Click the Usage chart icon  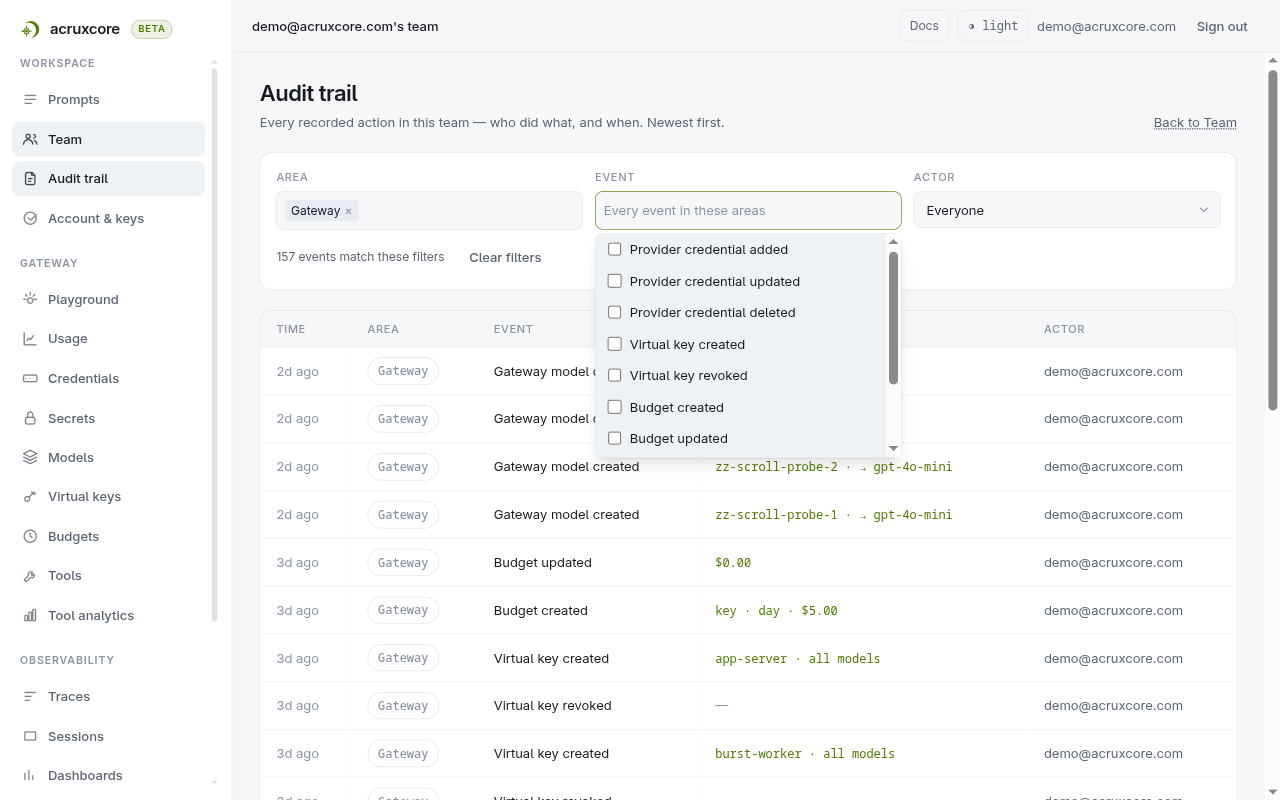click(x=30, y=339)
